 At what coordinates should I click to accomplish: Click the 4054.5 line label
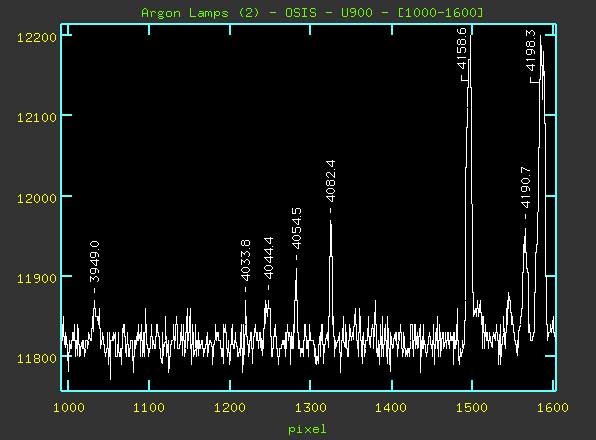(x=296, y=228)
